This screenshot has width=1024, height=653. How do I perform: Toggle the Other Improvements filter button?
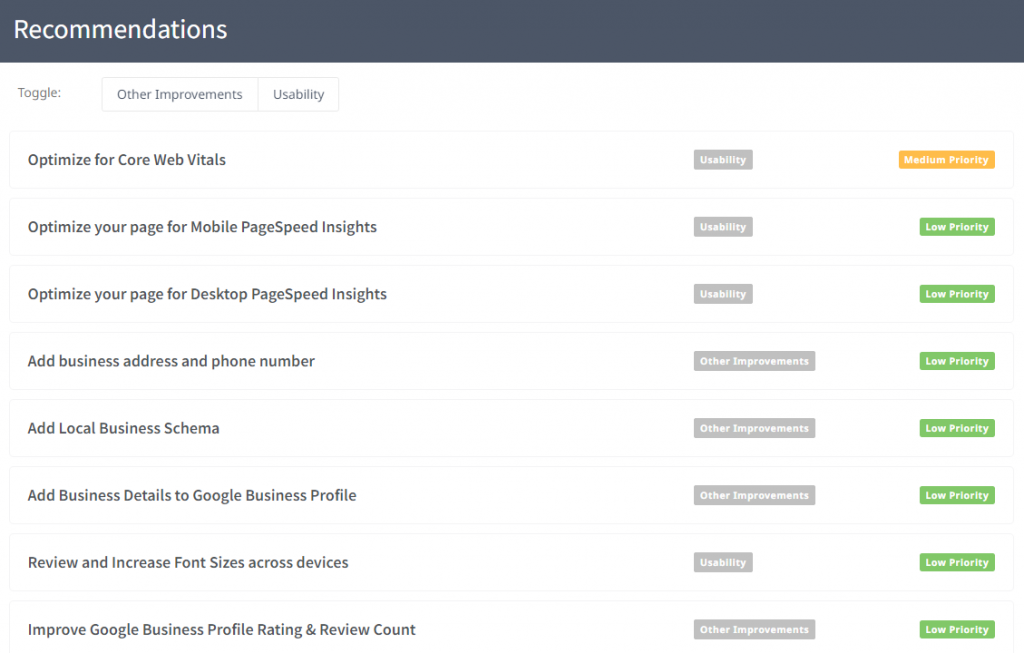[x=180, y=94]
